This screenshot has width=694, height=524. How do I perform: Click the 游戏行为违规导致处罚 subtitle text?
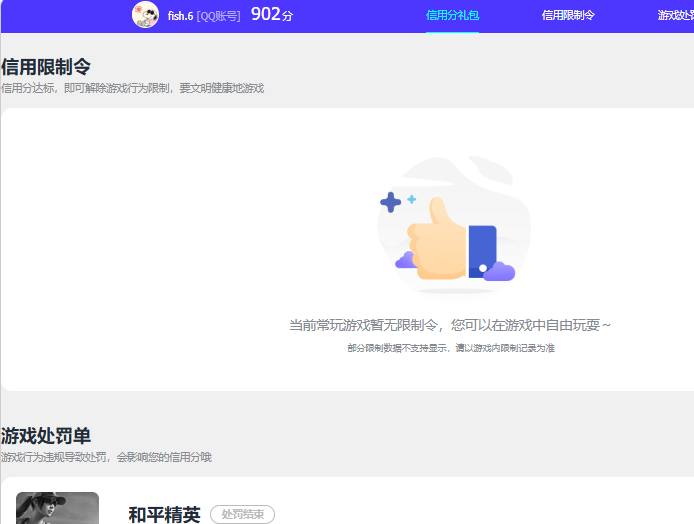pyautogui.click(x=106, y=457)
